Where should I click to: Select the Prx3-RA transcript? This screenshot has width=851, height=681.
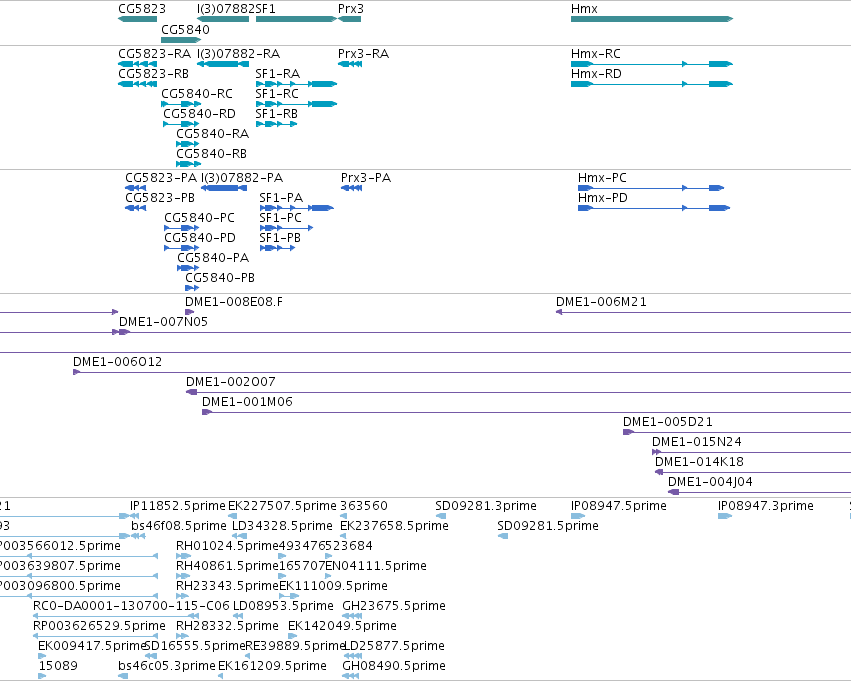coord(350,64)
